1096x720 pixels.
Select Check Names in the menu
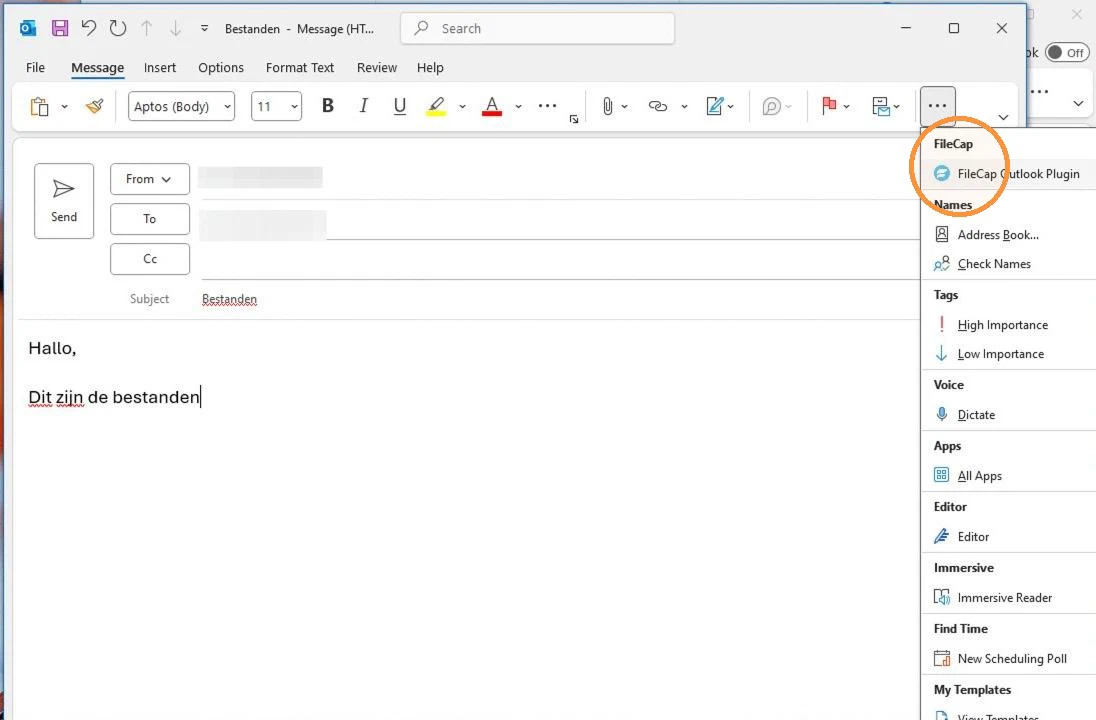pyautogui.click(x=1009, y=264)
